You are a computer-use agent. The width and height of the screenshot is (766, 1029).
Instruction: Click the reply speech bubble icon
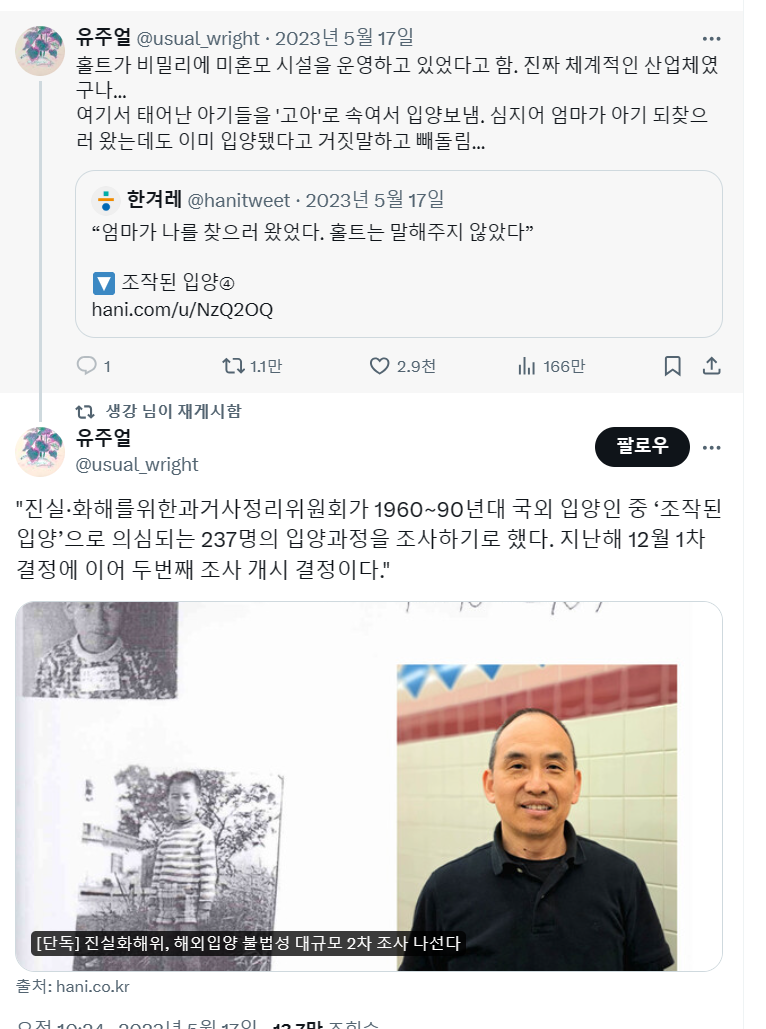pyautogui.click(x=87, y=366)
